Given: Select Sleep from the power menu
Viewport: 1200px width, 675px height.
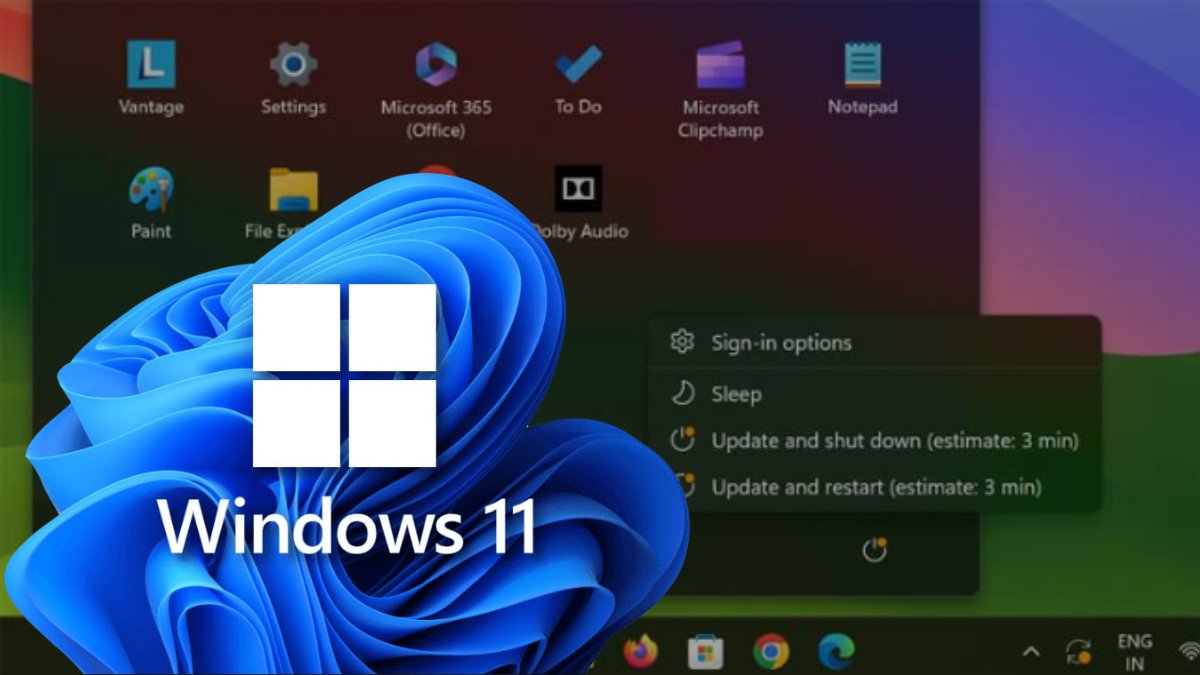Looking at the screenshot, I should 737,394.
